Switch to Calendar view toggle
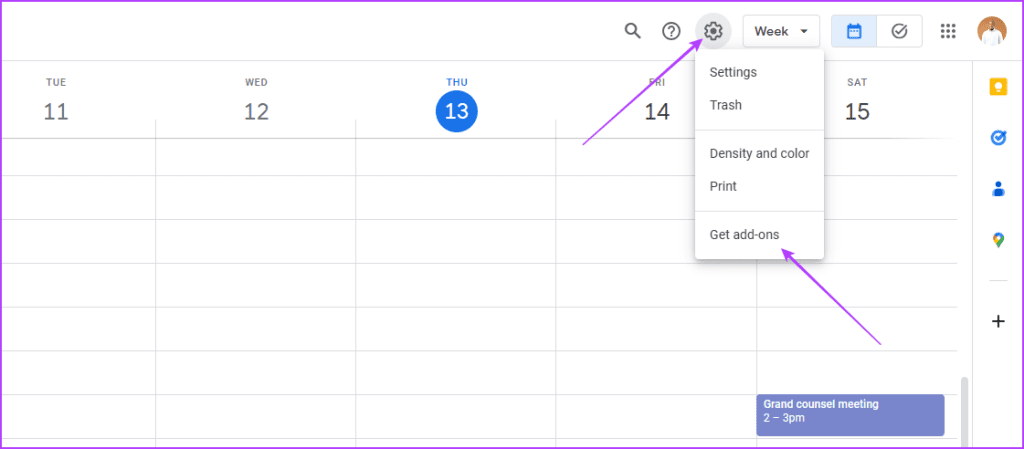1024x449 pixels. [x=854, y=31]
